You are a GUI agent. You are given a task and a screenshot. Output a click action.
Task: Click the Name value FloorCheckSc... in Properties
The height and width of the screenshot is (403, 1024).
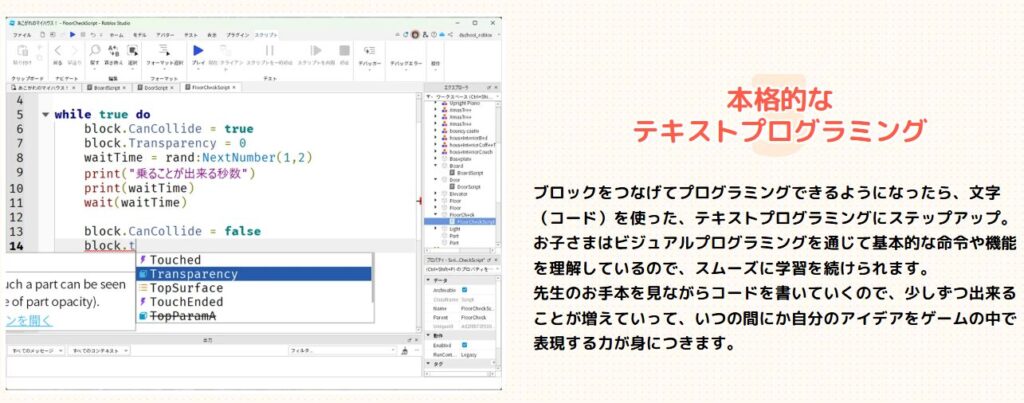479,308
